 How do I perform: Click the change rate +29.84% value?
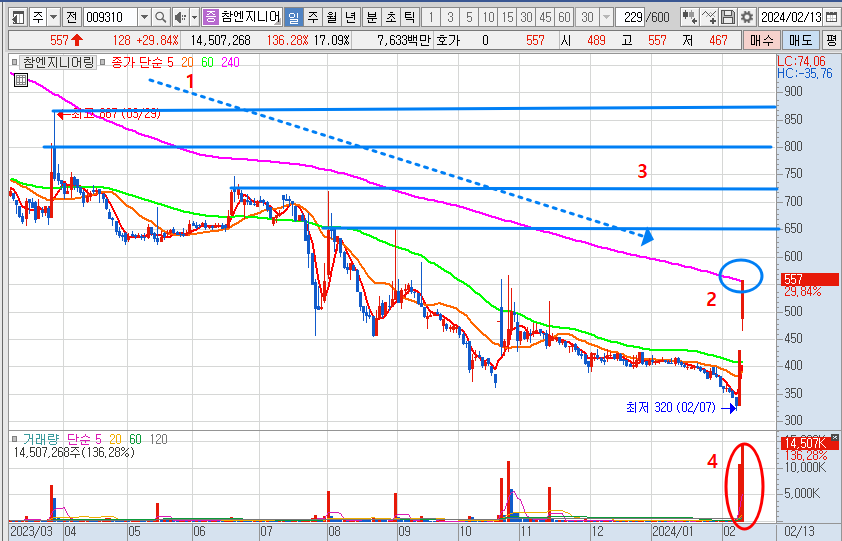[157, 40]
